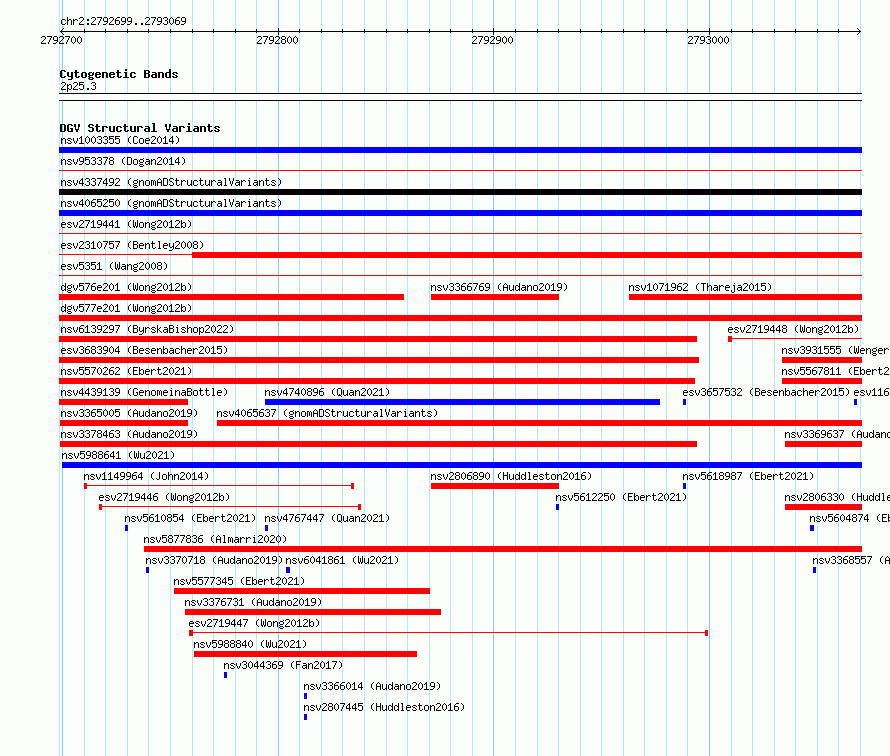The image size is (890, 756).
Task: Open the nsv2806330 variant bar
Action: [824, 507]
